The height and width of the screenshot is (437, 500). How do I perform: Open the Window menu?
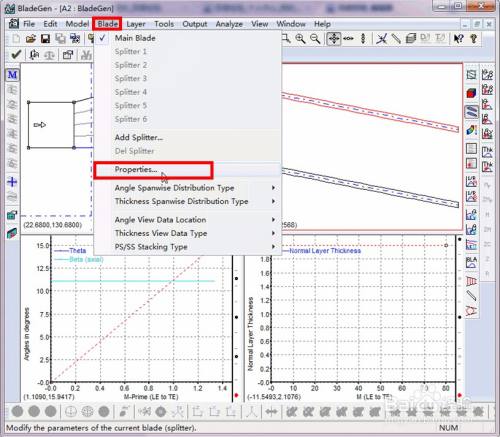coord(291,24)
